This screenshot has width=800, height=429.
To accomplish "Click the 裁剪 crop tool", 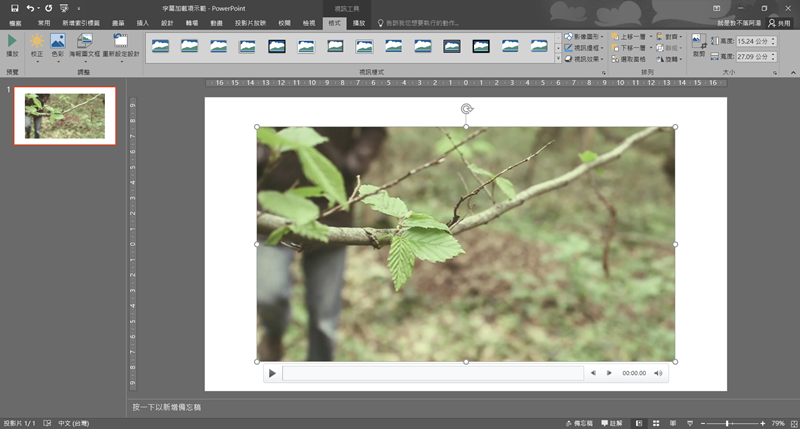I will tap(698, 45).
